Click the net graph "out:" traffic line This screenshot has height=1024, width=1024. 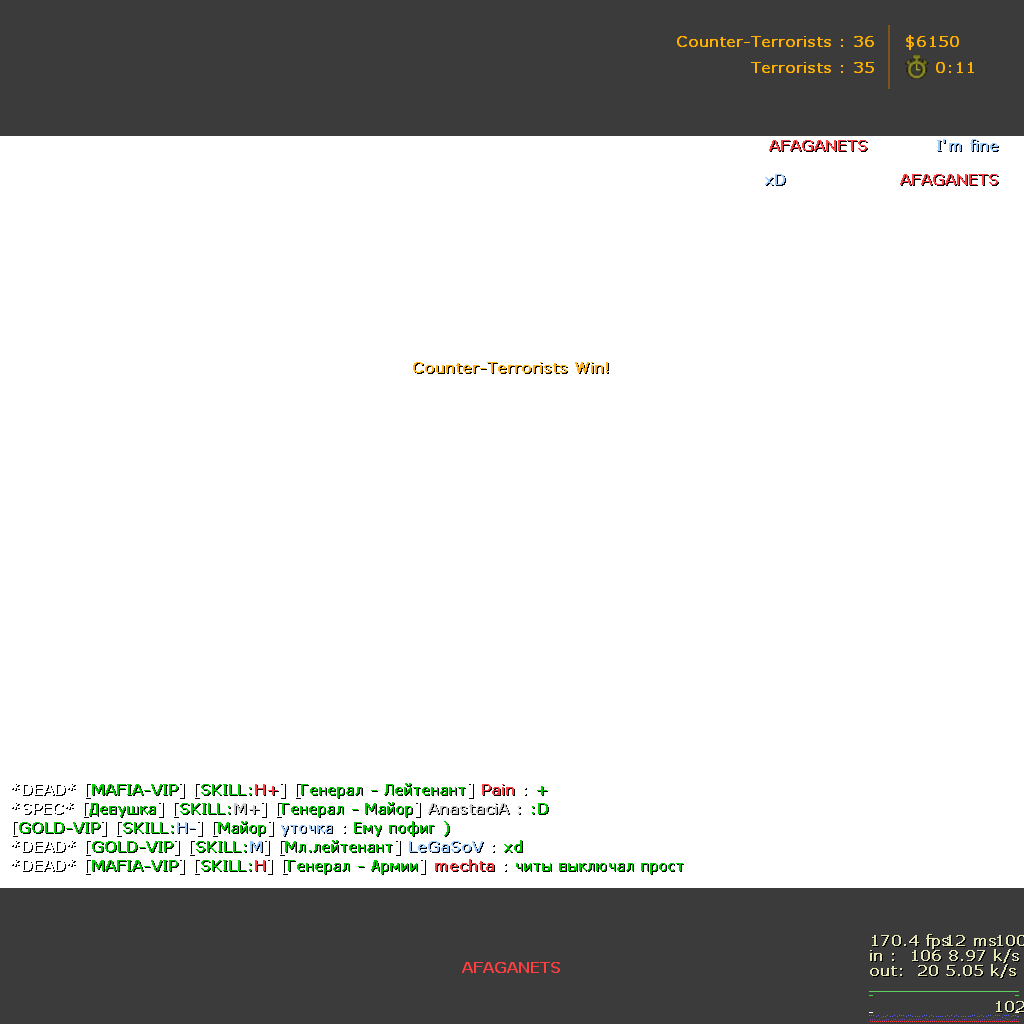[x=942, y=971]
